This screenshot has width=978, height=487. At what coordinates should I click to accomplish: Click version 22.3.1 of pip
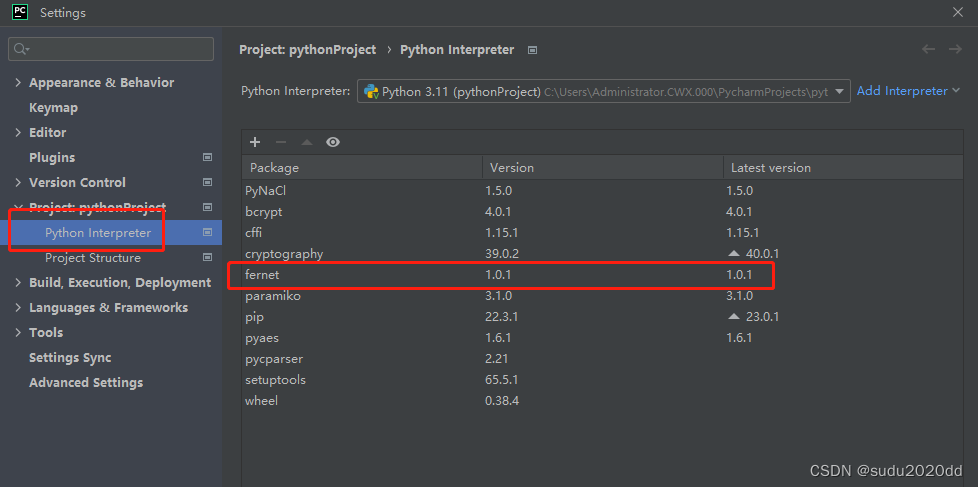[x=501, y=317]
